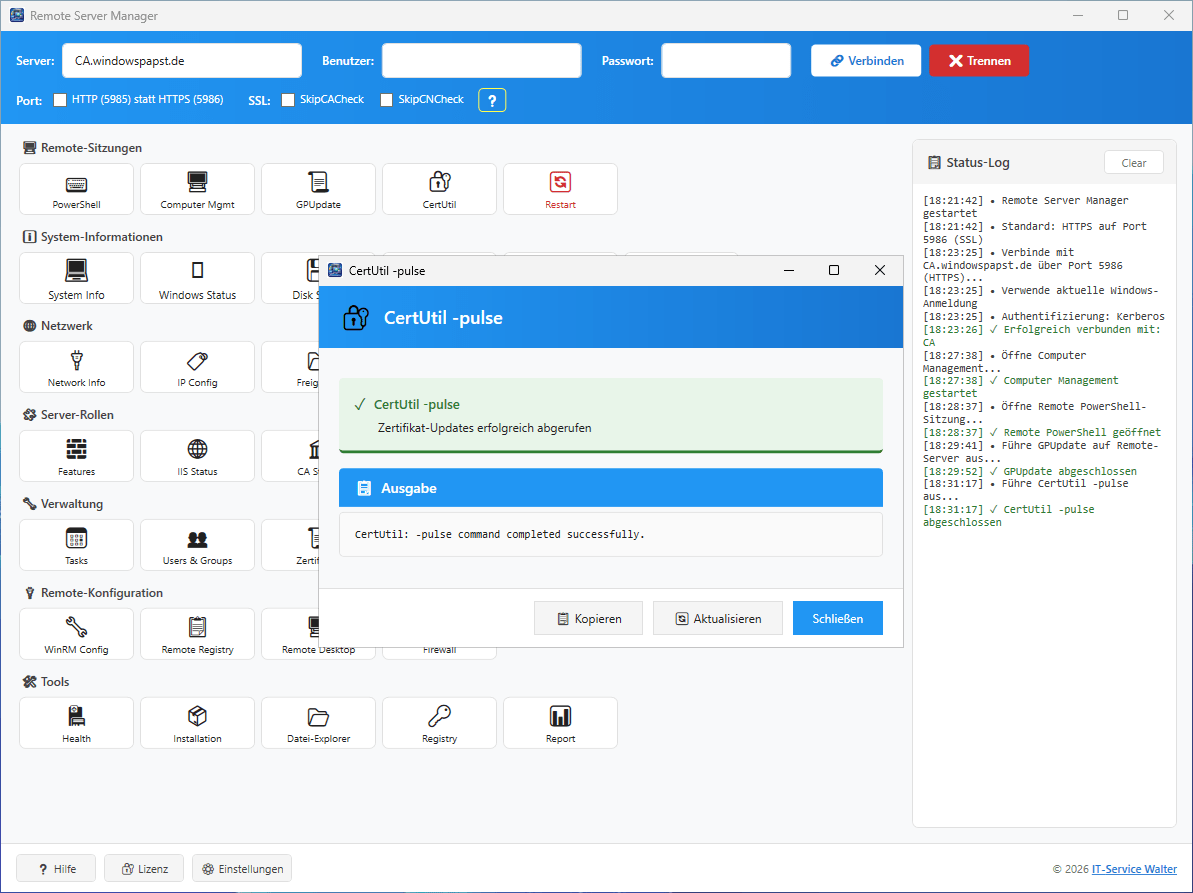Open Einstellungen at the bottom bar
This screenshot has height=893, width=1193.
[242, 869]
